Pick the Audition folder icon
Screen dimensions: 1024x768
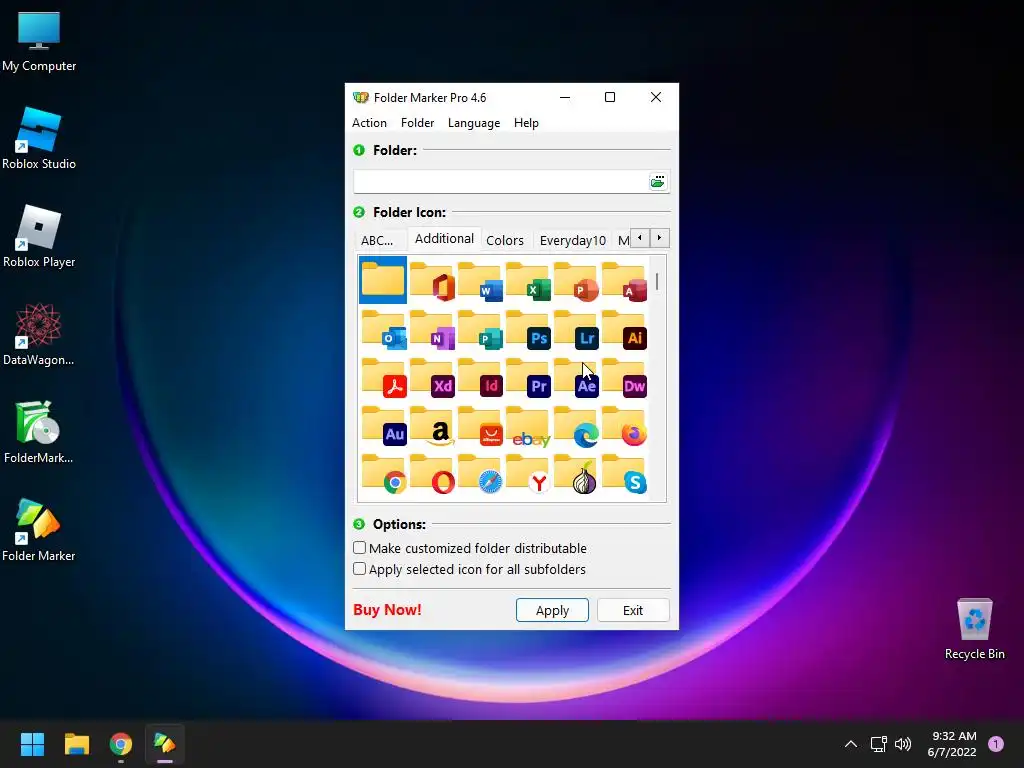tap(383, 426)
